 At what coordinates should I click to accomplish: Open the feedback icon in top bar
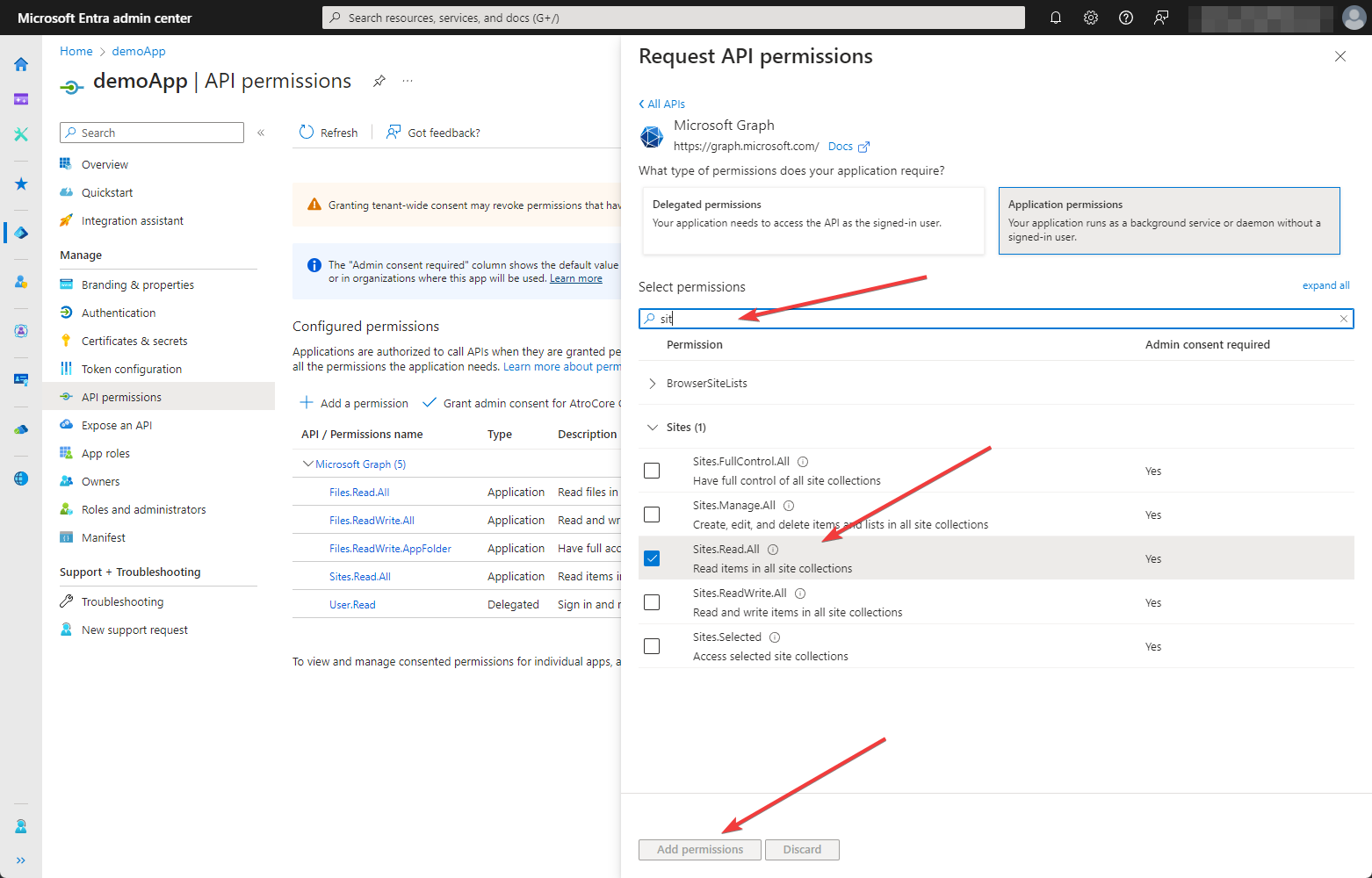(x=1160, y=18)
